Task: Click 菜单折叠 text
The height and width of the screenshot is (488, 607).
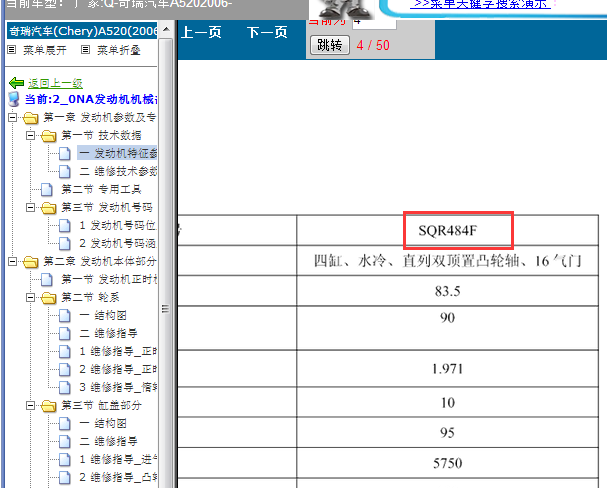Action: pos(118,50)
